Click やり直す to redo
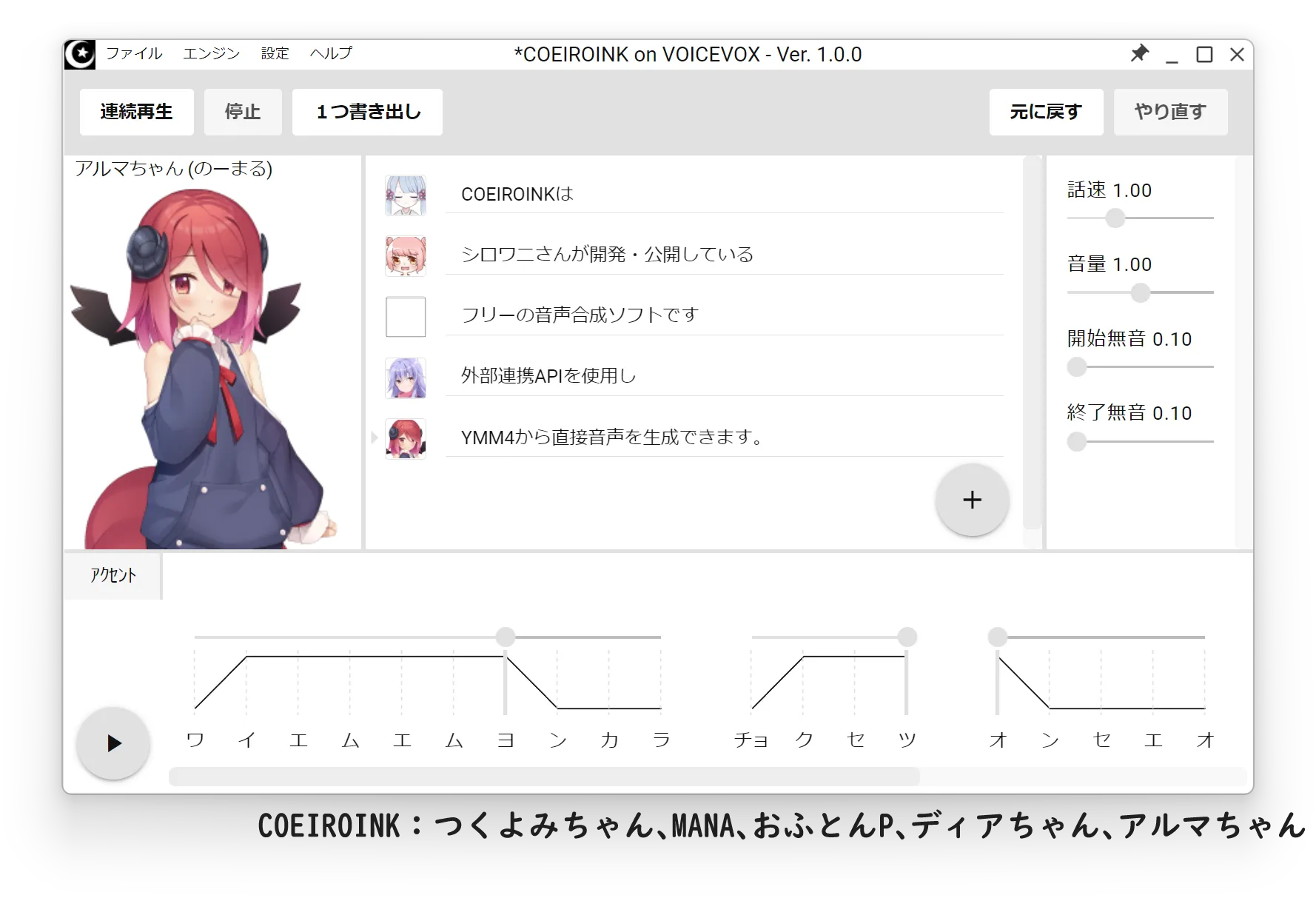The width and height of the screenshot is (1316, 898). (1170, 112)
